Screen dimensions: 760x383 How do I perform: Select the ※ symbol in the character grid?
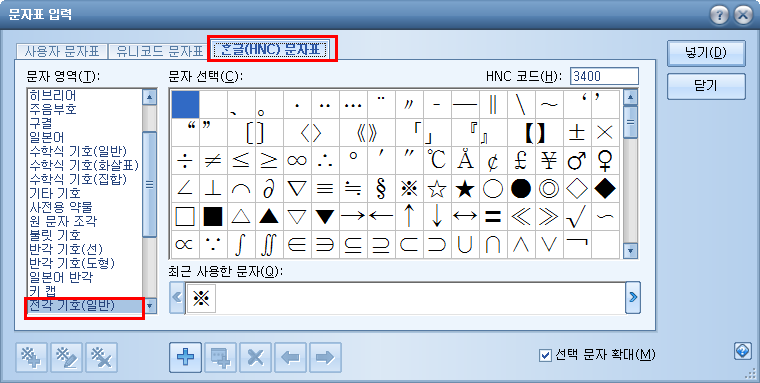coord(409,189)
